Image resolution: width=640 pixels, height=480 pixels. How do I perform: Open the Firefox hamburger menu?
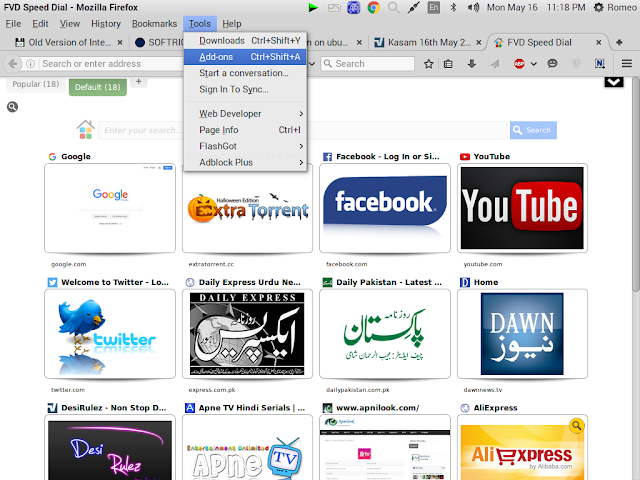627,64
